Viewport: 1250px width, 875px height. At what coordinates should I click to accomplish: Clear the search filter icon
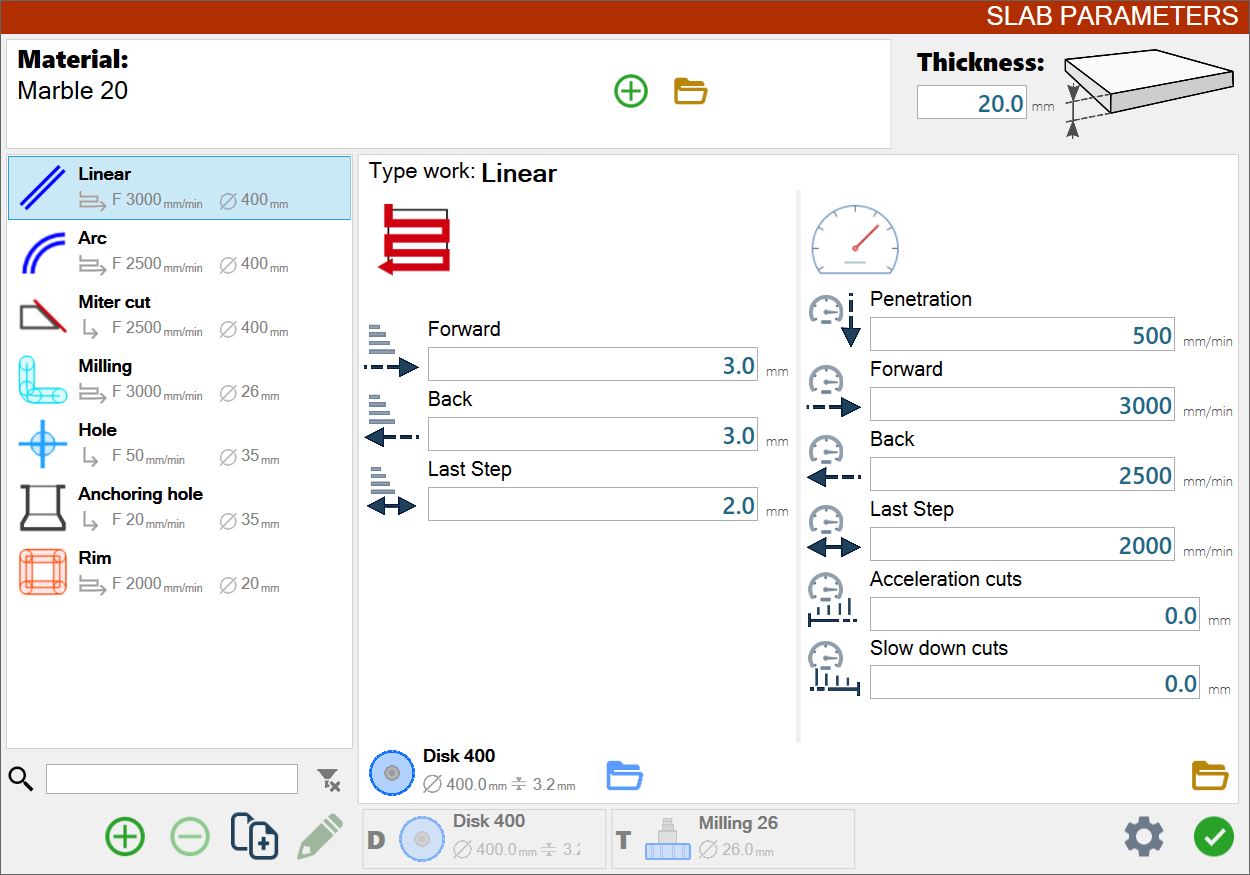(329, 780)
